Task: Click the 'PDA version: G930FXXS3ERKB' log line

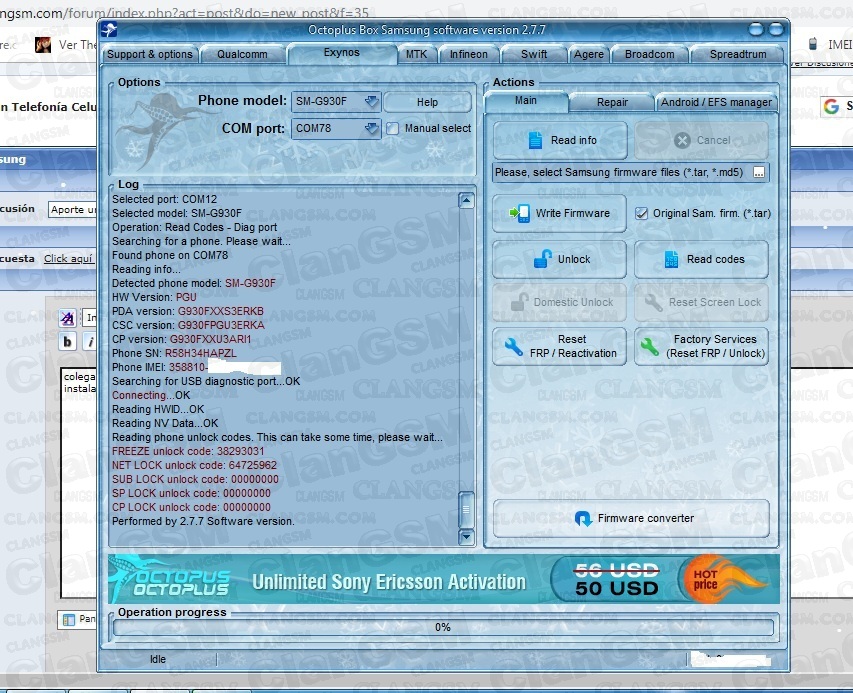Action: point(188,312)
